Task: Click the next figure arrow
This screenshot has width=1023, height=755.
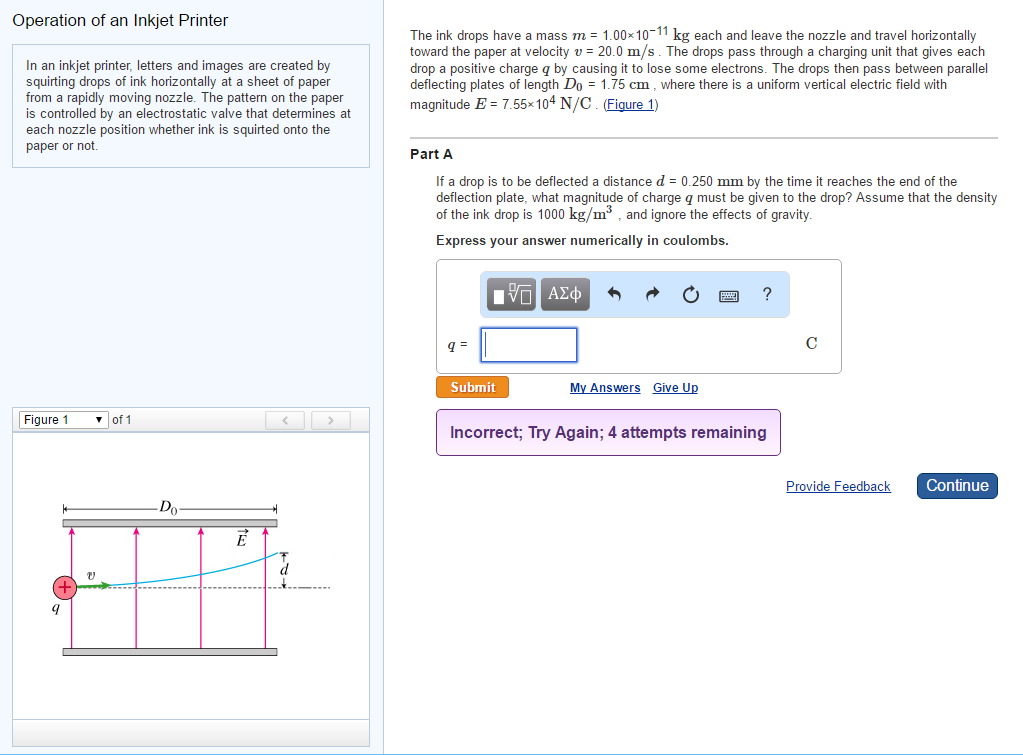Action: 330,420
